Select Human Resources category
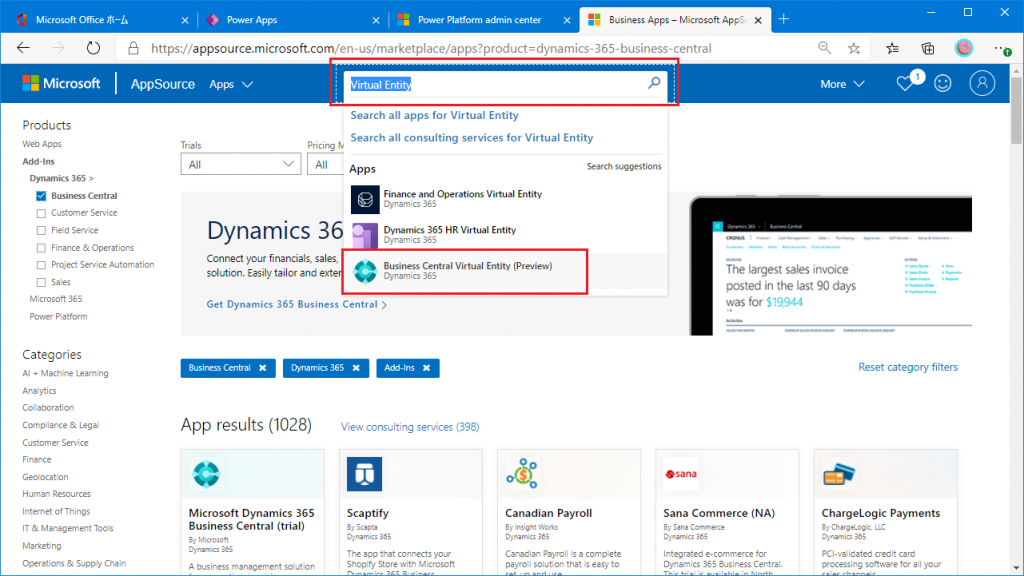The width and height of the screenshot is (1024, 576). coord(56,494)
